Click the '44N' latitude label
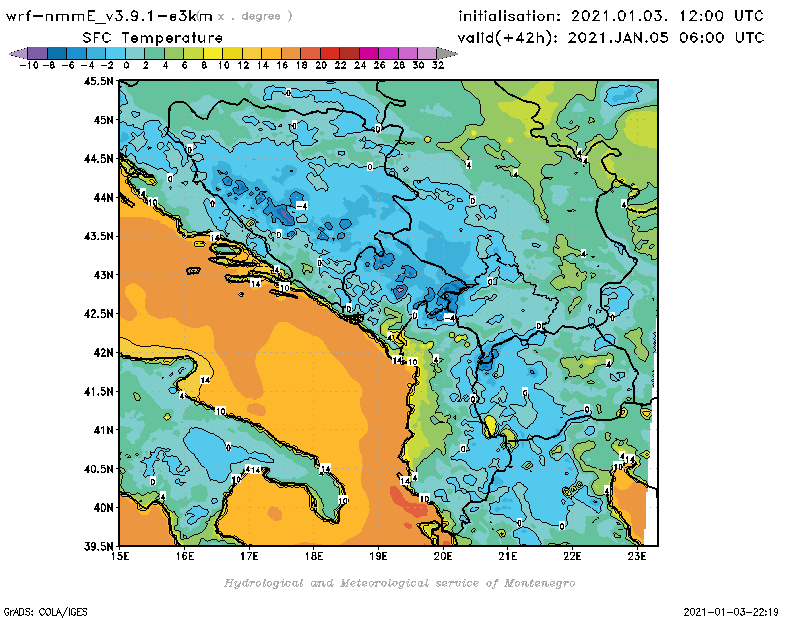800x618 pixels. pyautogui.click(x=103, y=197)
